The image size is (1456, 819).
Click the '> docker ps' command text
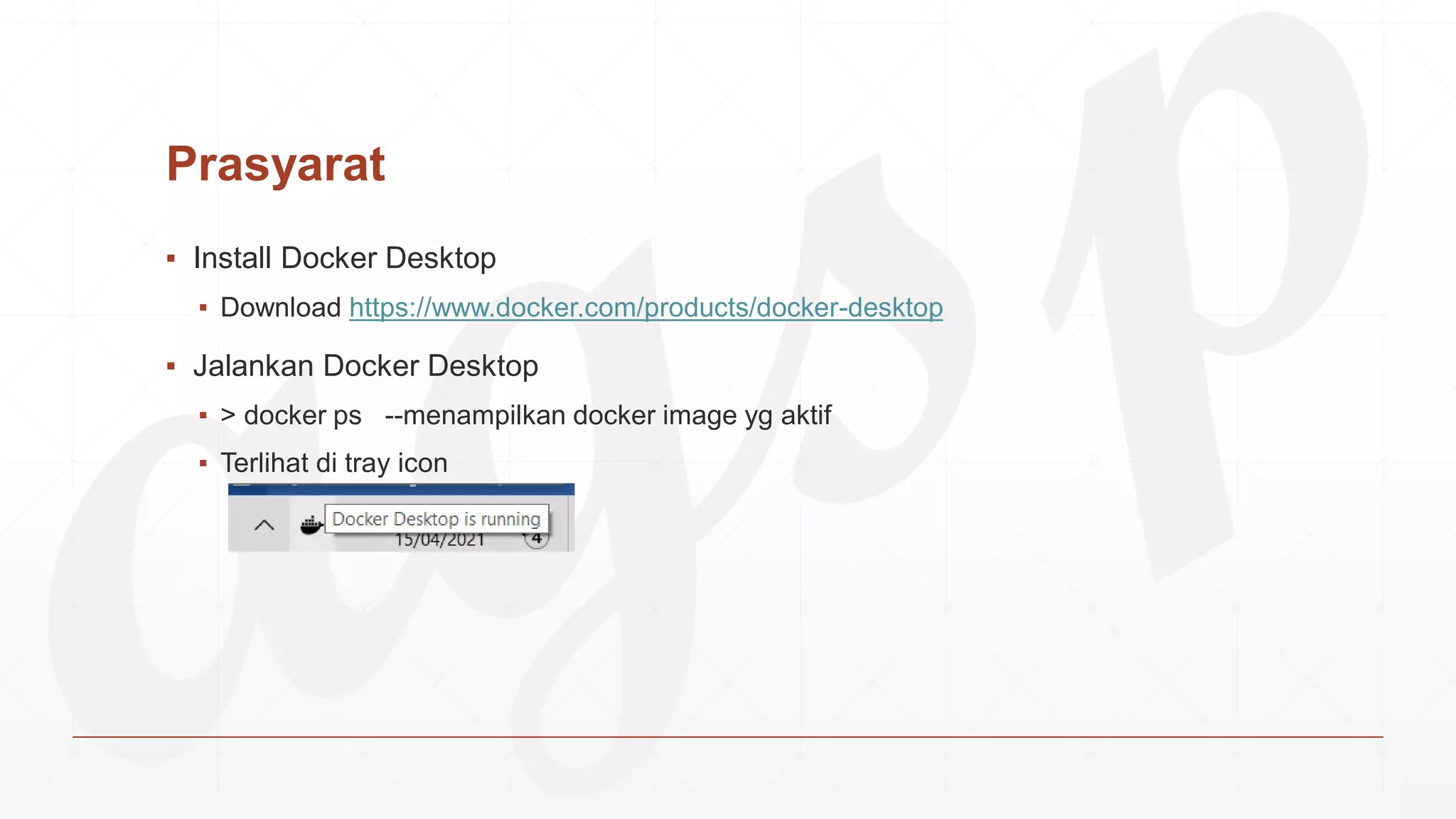[291, 415]
